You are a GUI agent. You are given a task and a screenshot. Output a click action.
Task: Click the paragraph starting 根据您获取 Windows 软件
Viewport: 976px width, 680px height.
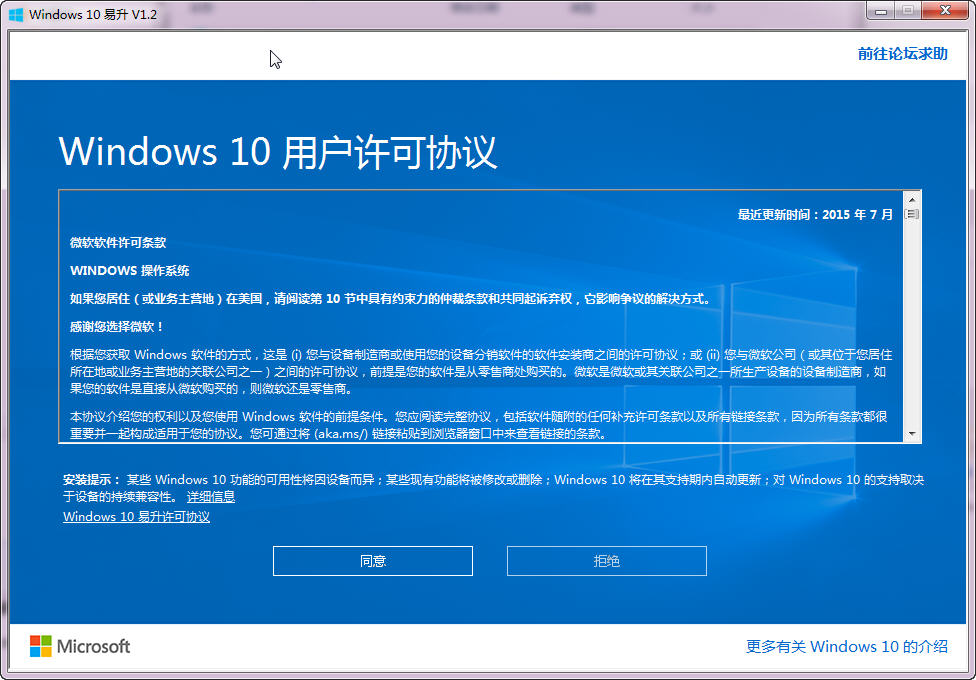(x=481, y=372)
